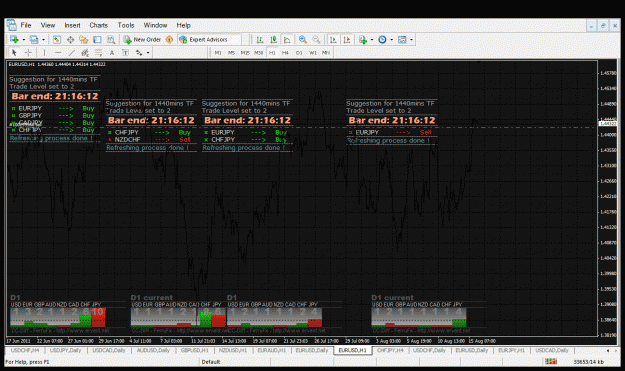Image resolution: width=625 pixels, height=371 pixels.
Task: Switch timeframe to M15
Action: coord(245,53)
